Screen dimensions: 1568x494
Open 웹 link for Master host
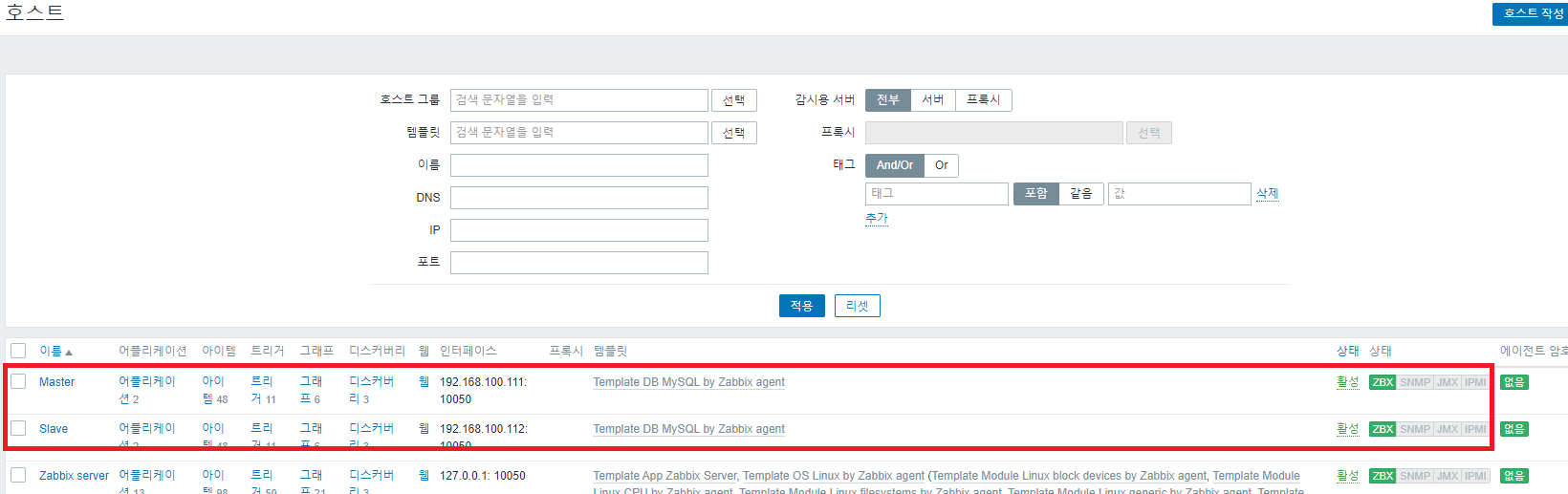(424, 381)
